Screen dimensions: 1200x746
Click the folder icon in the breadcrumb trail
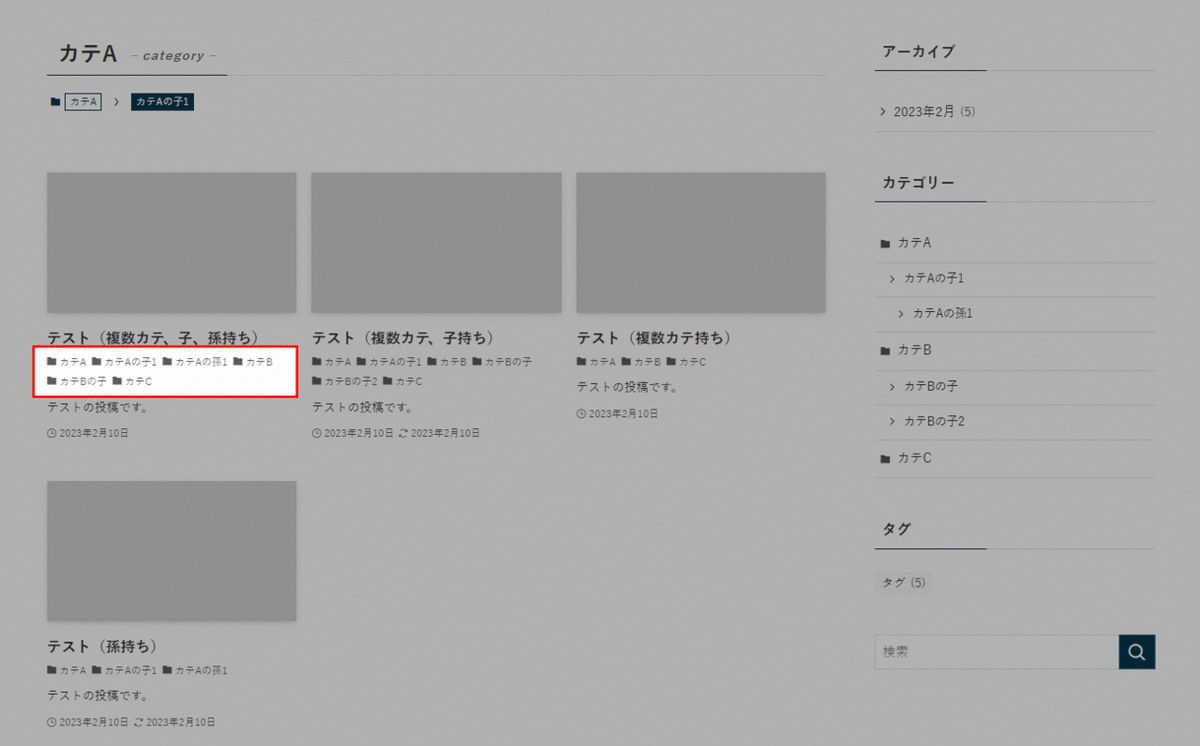(x=55, y=102)
